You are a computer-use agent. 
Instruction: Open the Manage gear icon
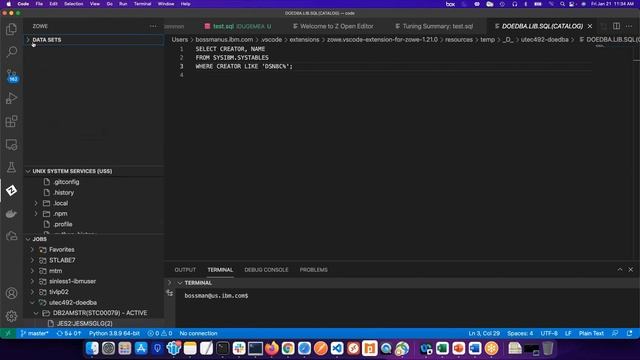tap(11, 316)
